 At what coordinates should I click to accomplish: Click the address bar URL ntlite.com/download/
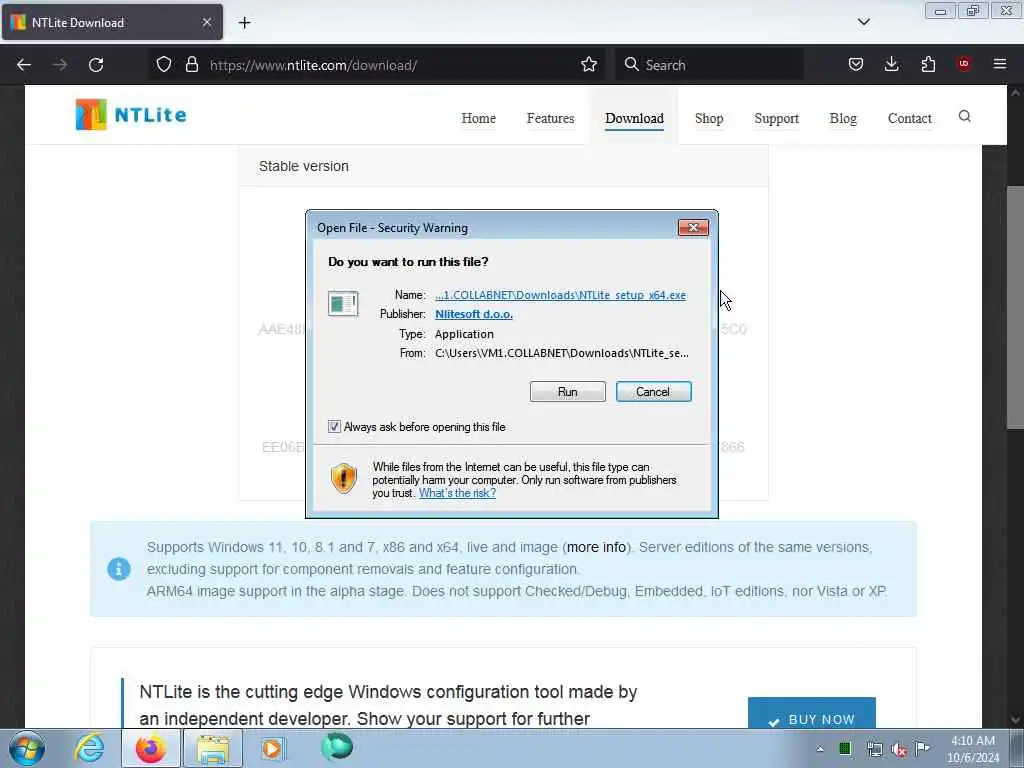pyautogui.click(x=313, y=65)
